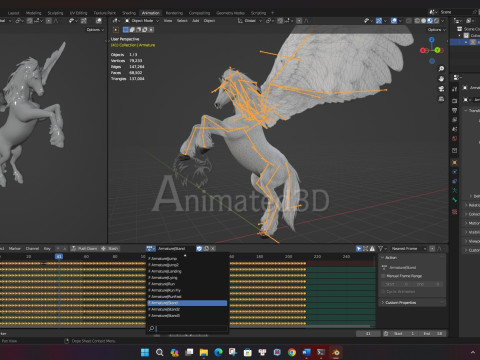Open Object properties orange square tab

click(455, 162)
